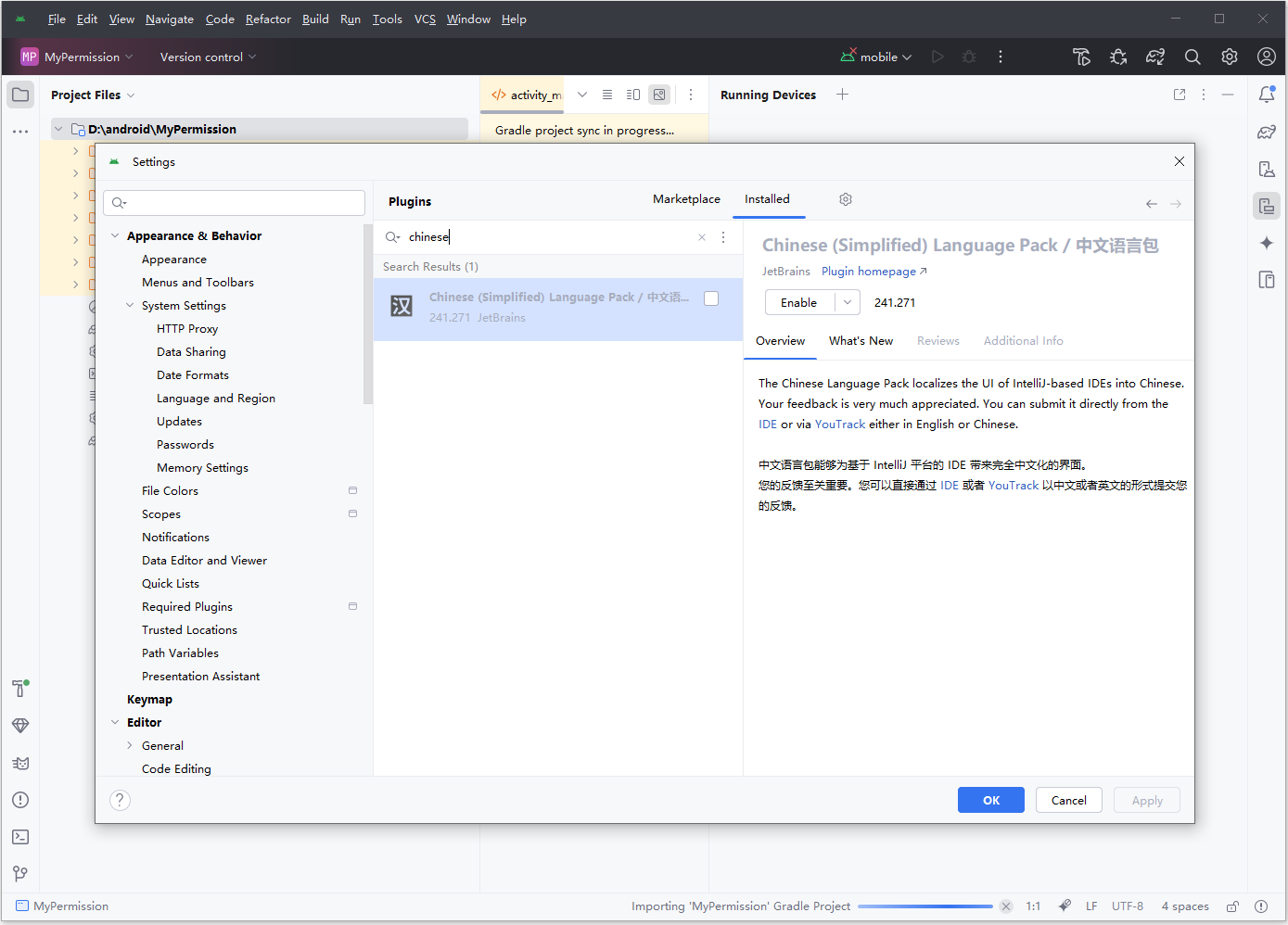This screenshot has width=1288, height=925.
Task: Open toolbar more actions vertical dots
Action: (x=1001, y=57)
